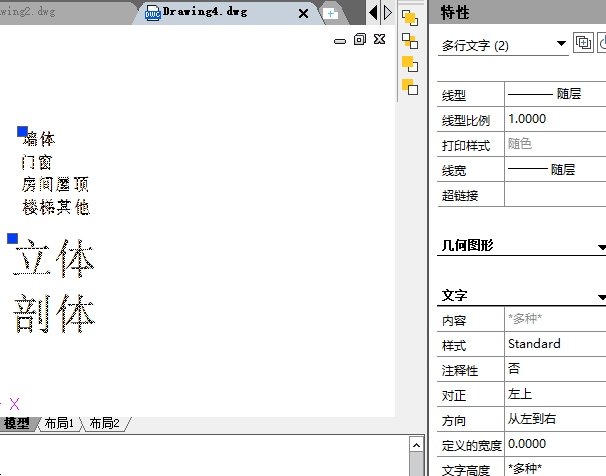Click the bottom draw order toolbar icon
This screenshot has width=606, height=476.
coord(409,87)
